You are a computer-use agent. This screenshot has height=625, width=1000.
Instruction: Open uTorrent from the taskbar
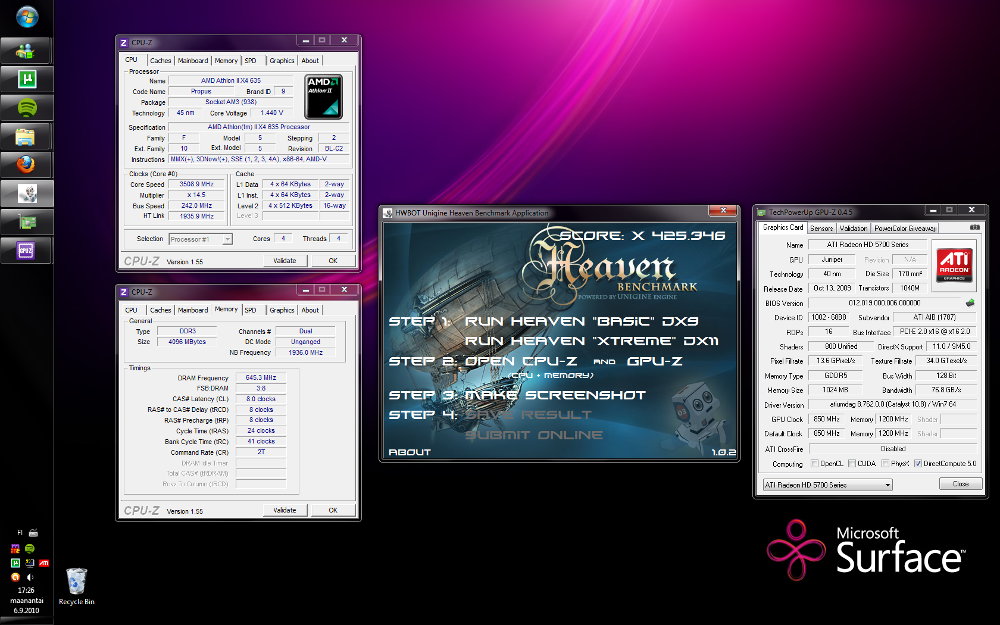(26, 79)
